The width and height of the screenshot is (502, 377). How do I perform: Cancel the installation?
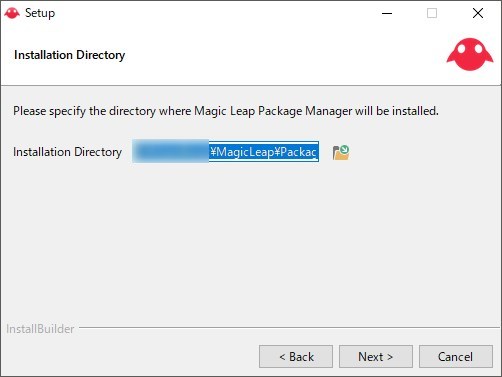click(456, 357)
